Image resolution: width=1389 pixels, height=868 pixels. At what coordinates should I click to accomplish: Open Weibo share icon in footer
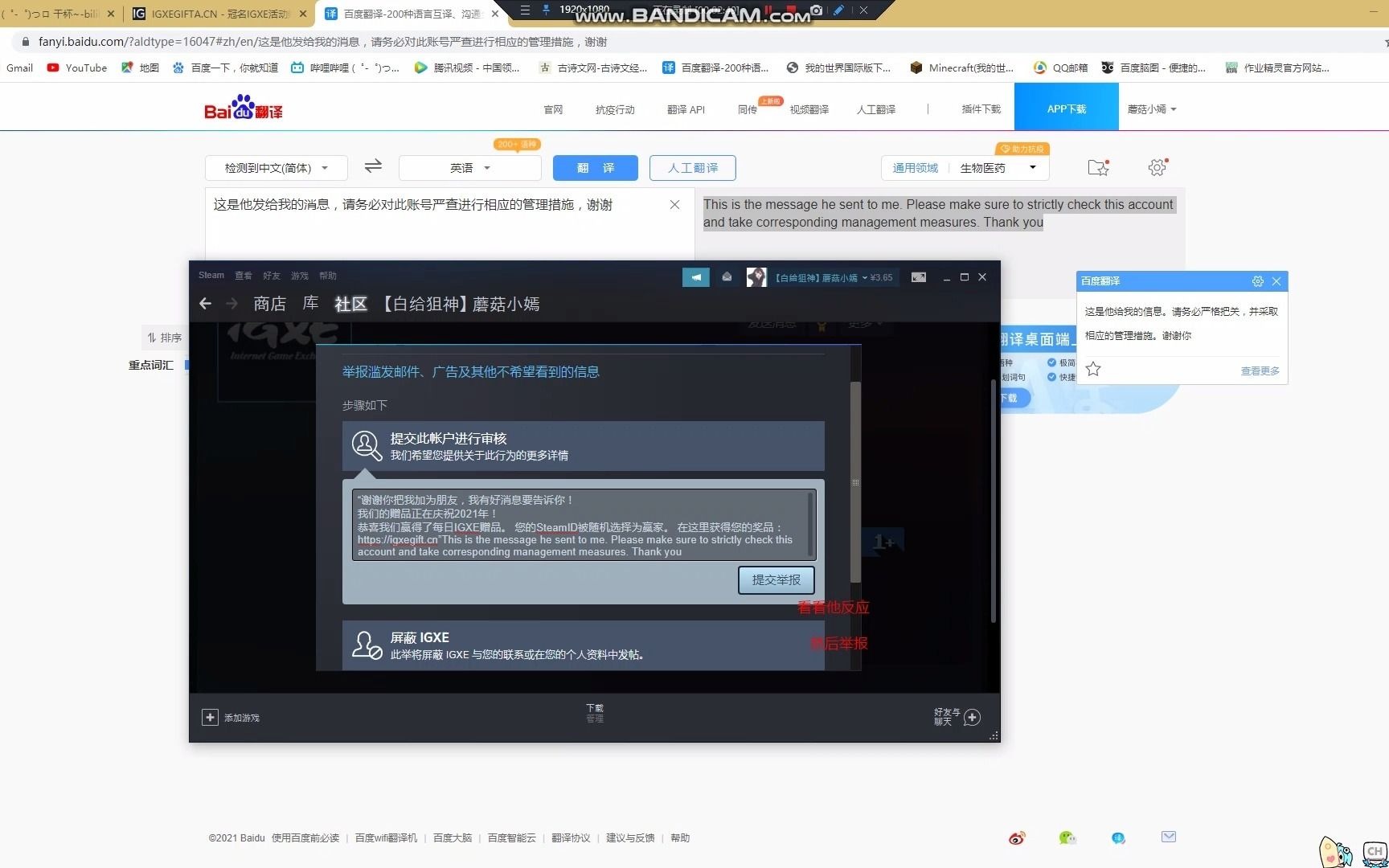click(1017, 837)
